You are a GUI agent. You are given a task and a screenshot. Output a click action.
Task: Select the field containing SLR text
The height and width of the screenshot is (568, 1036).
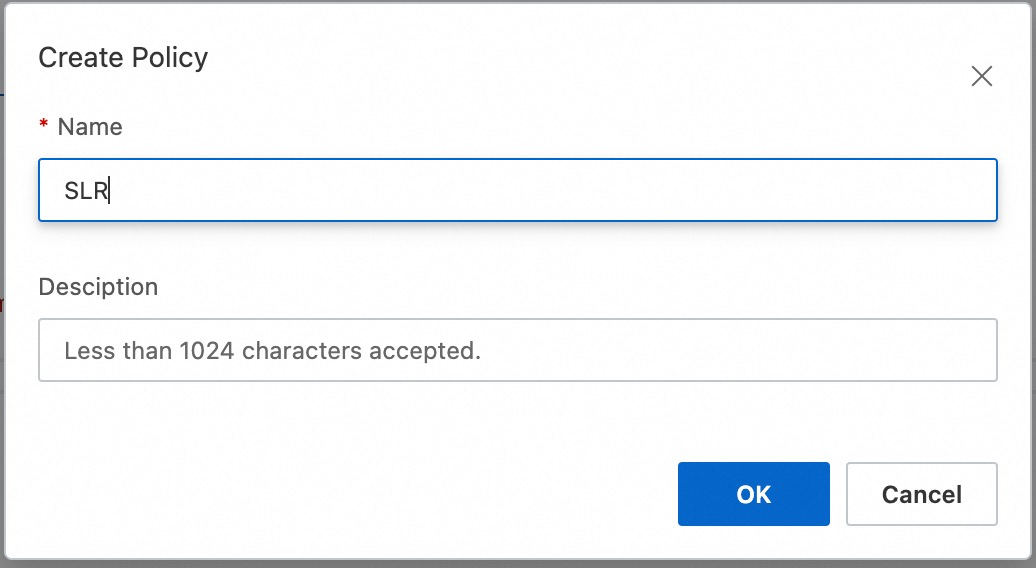tap(517, 190)
